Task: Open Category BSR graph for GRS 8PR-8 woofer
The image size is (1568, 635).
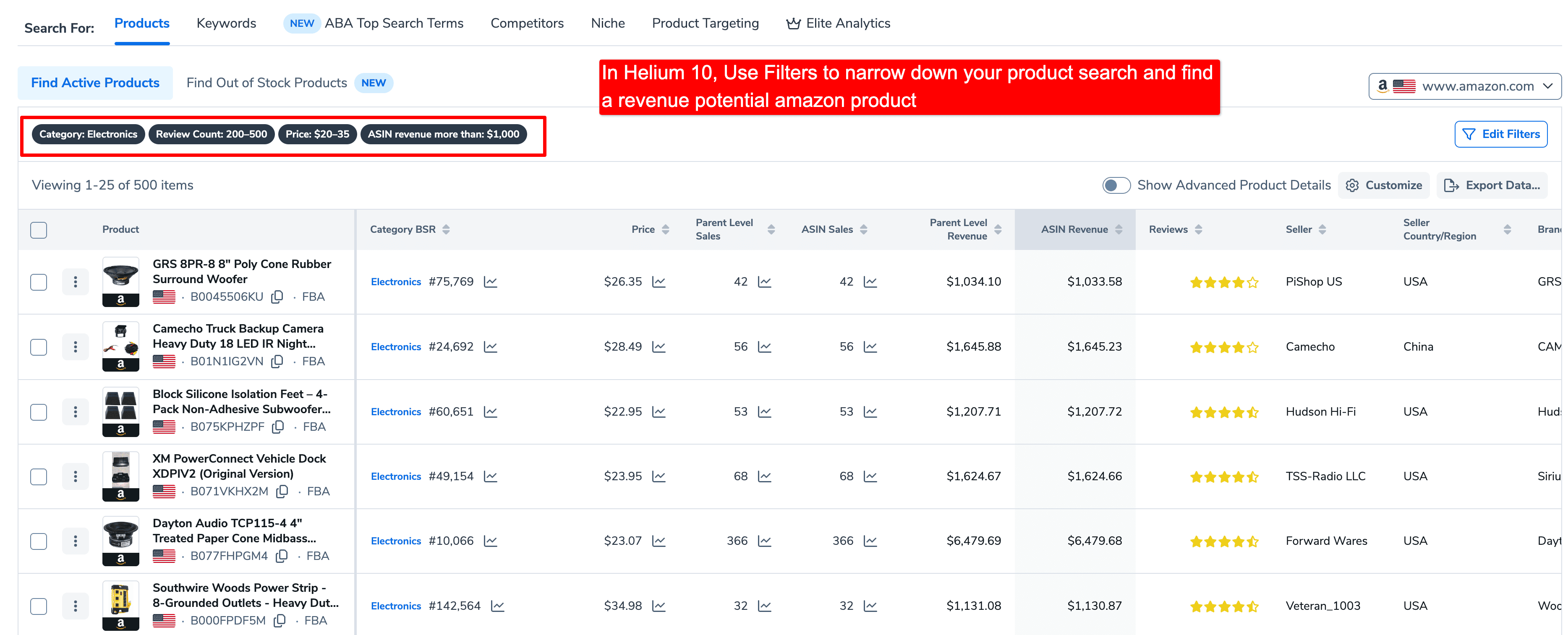Action: (491, 281)
